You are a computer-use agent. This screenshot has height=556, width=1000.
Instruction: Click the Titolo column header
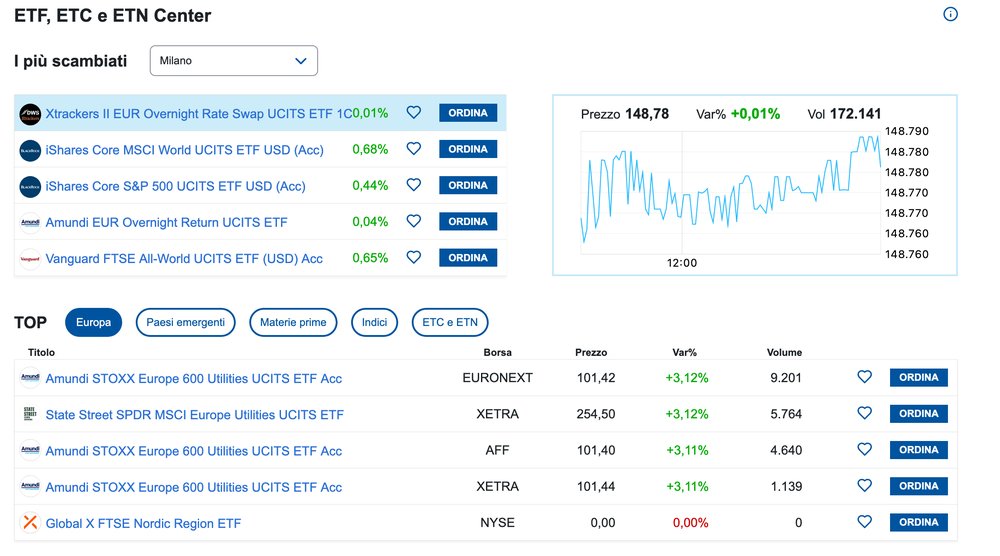click(41, 353)
